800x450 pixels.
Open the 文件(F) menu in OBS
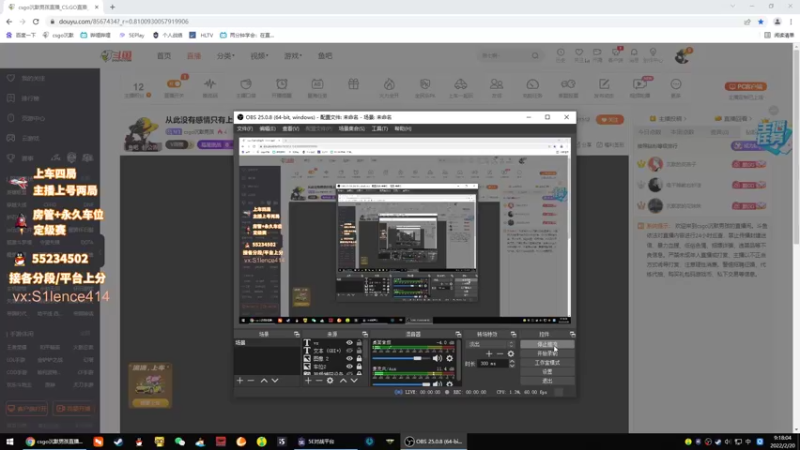tap(245, 129)
